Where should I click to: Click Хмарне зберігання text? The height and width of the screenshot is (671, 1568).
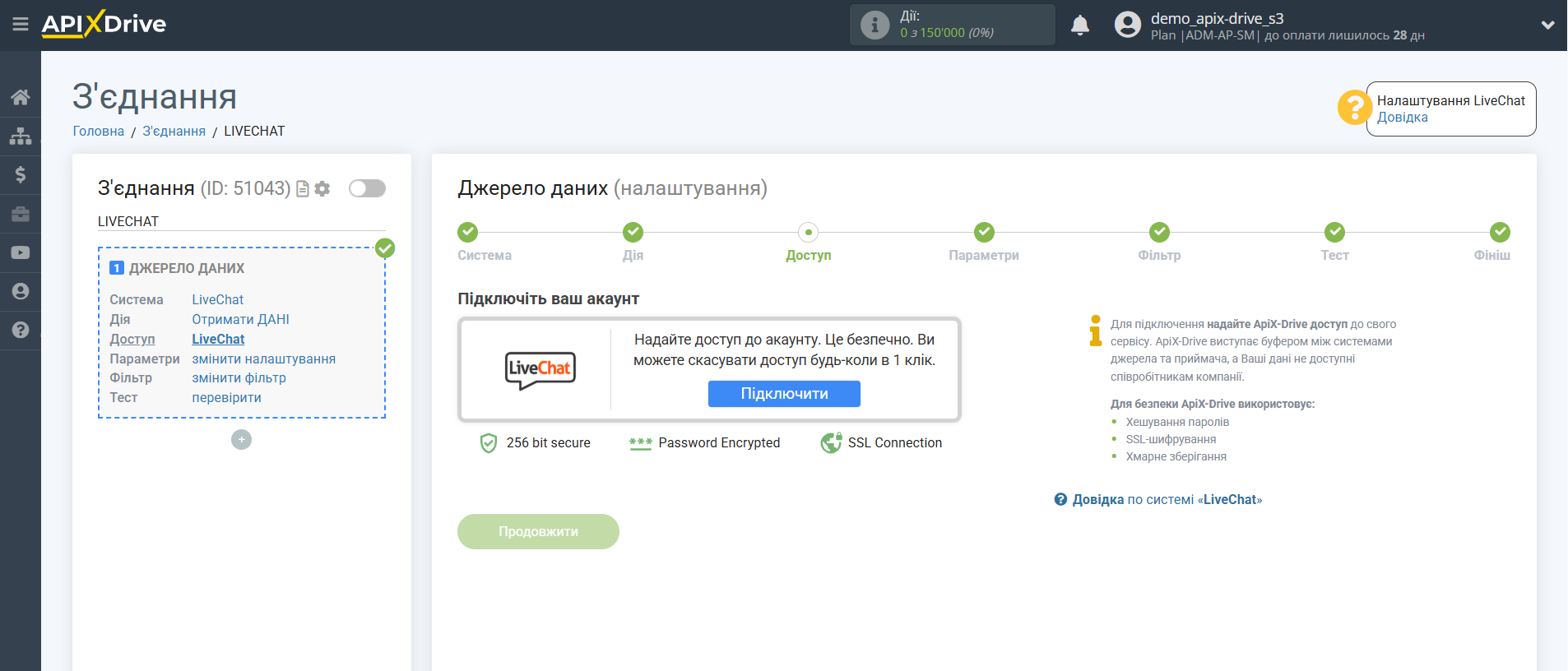[x=1176, y=456]
